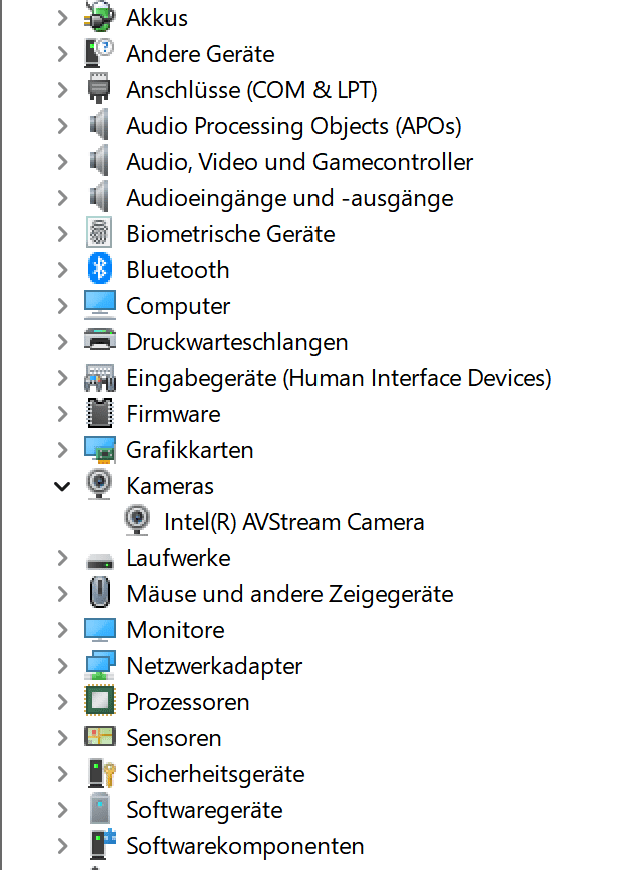Collapse the Kameras category

(62, 486)
